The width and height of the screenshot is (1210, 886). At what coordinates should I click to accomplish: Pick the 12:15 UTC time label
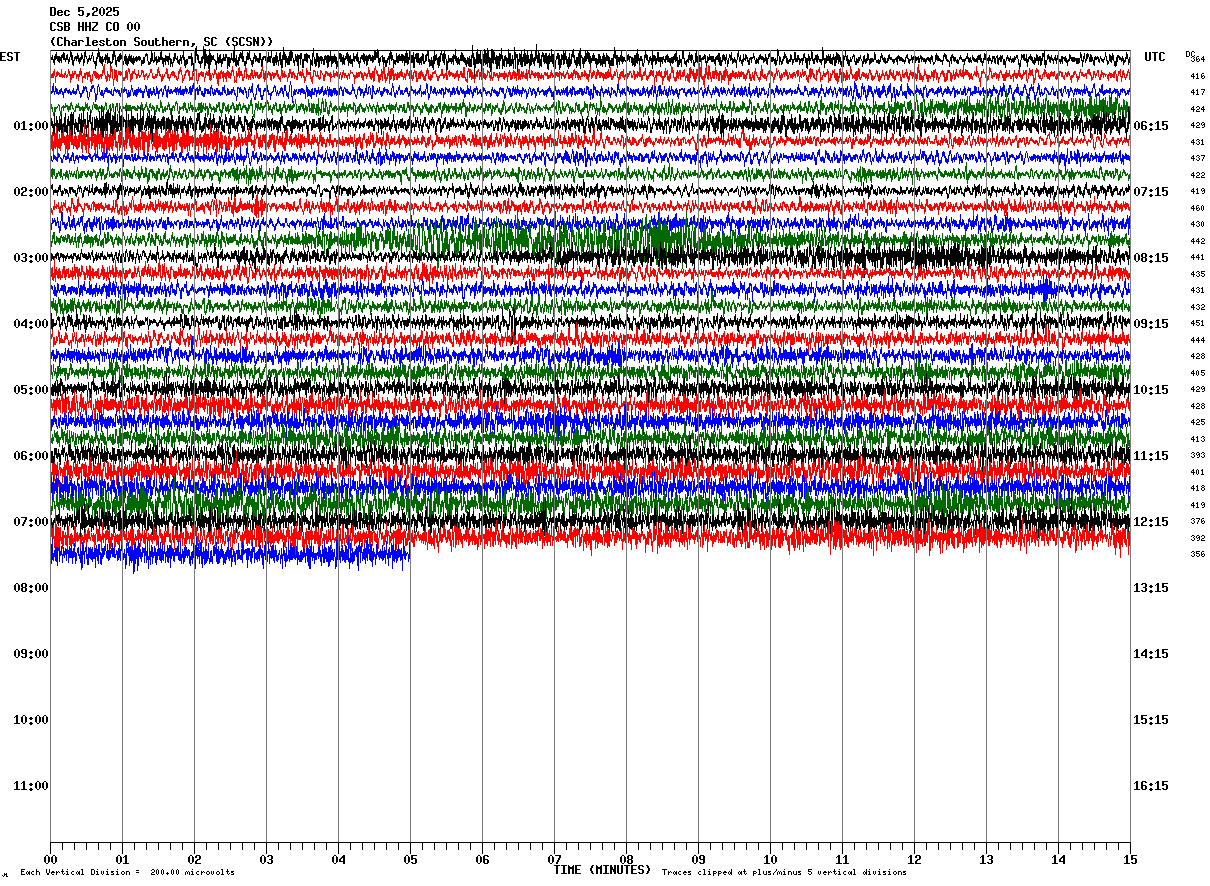click(1151, 522)
